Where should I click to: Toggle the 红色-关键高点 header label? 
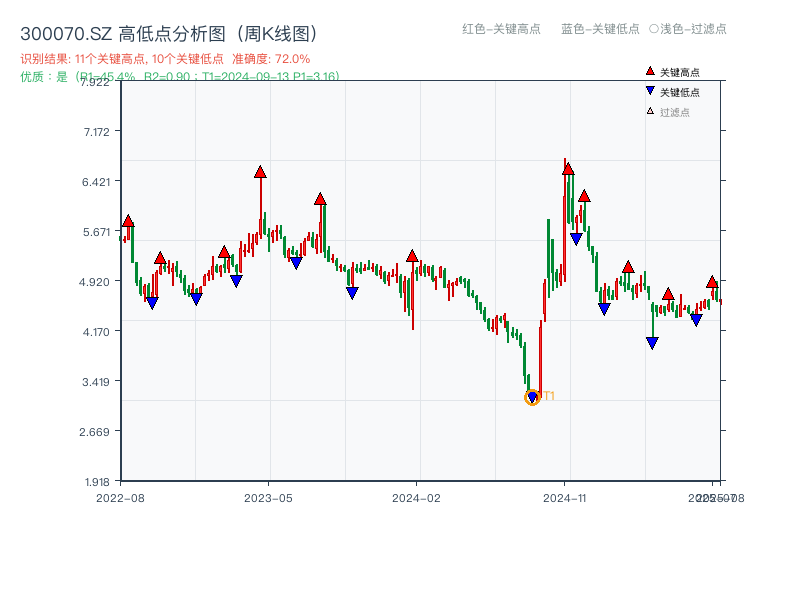pyautogui.click(x=500, y=29)
